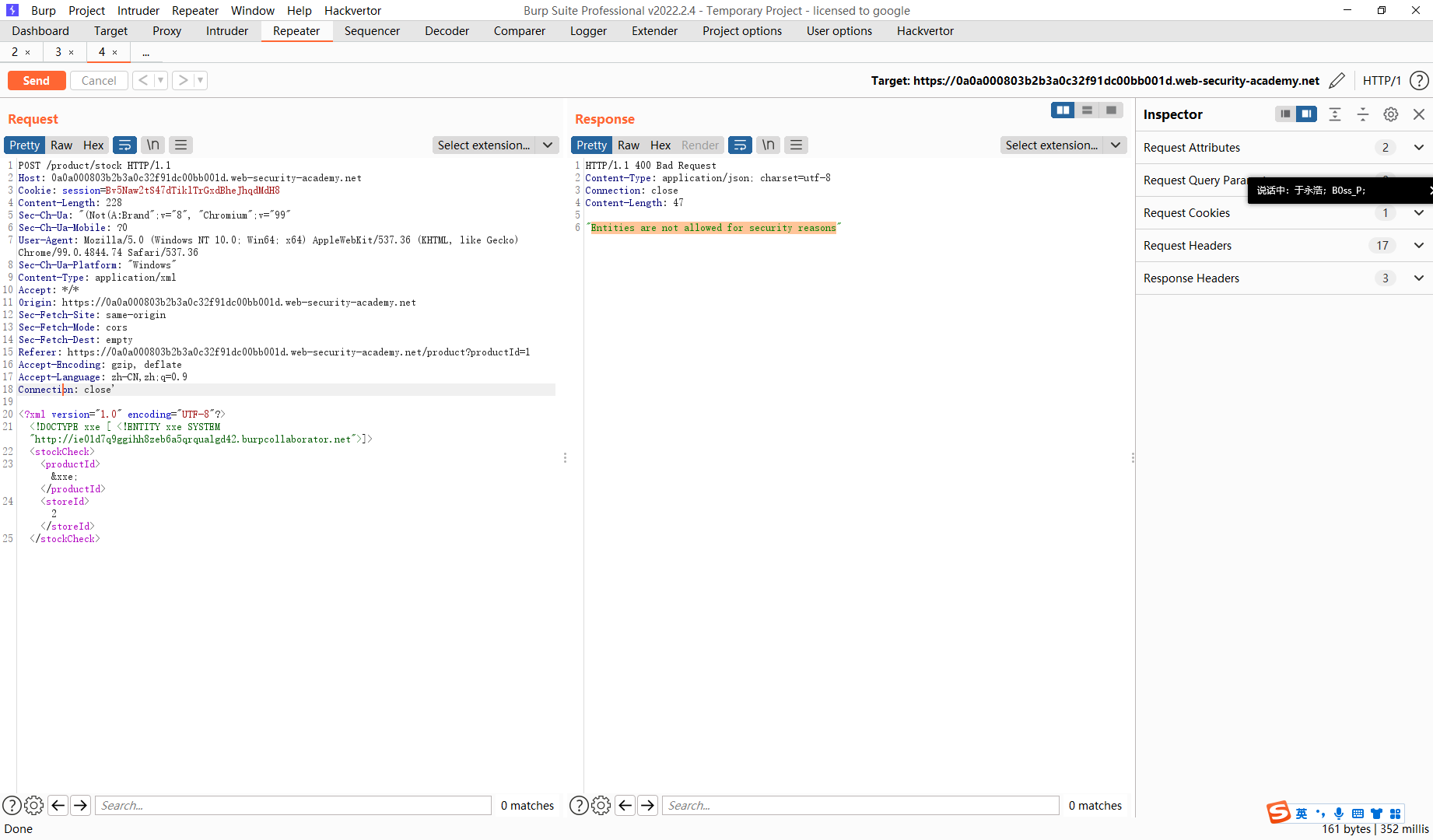Open Sogou soft keyboard icon

click(1358, 814)
